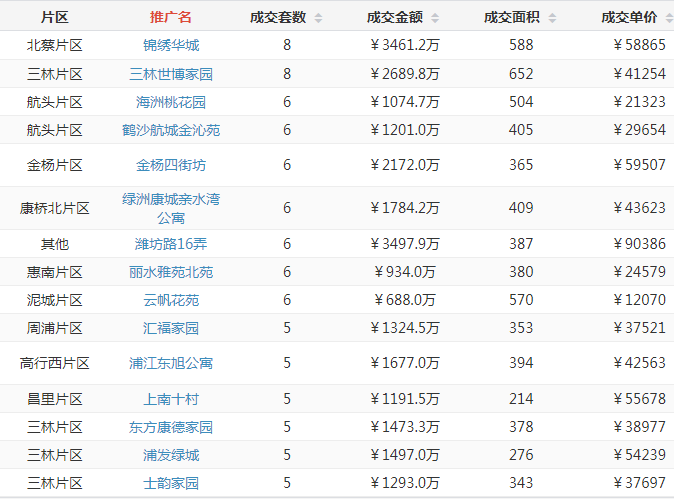674x499 pixels.
Task: Sort by 成交单价 arrow icon
Action: click(669, 18)
